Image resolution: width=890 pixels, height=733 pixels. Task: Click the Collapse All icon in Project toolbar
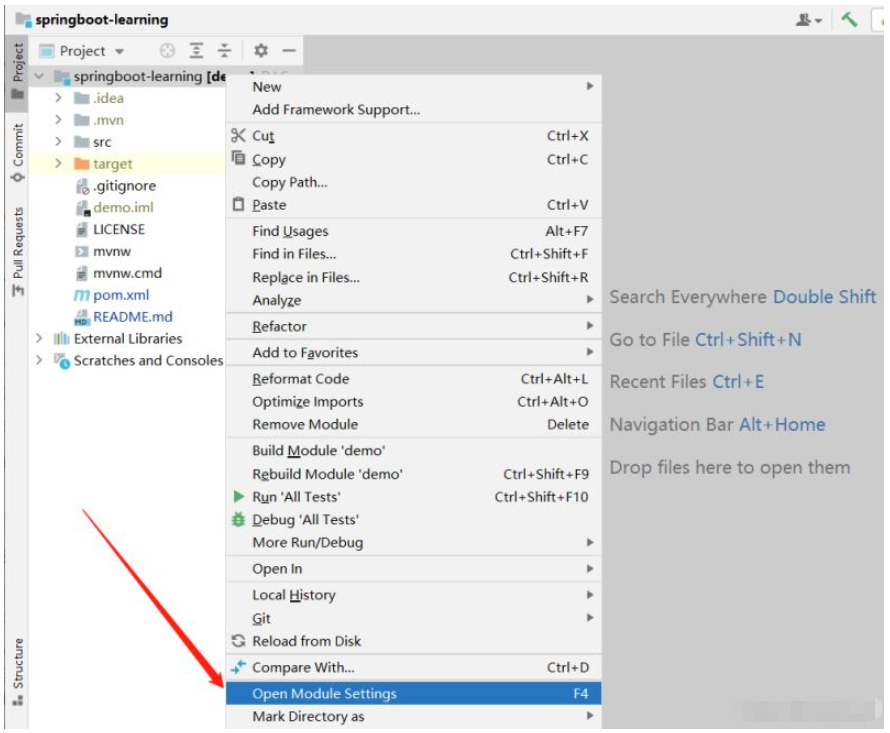224,51
